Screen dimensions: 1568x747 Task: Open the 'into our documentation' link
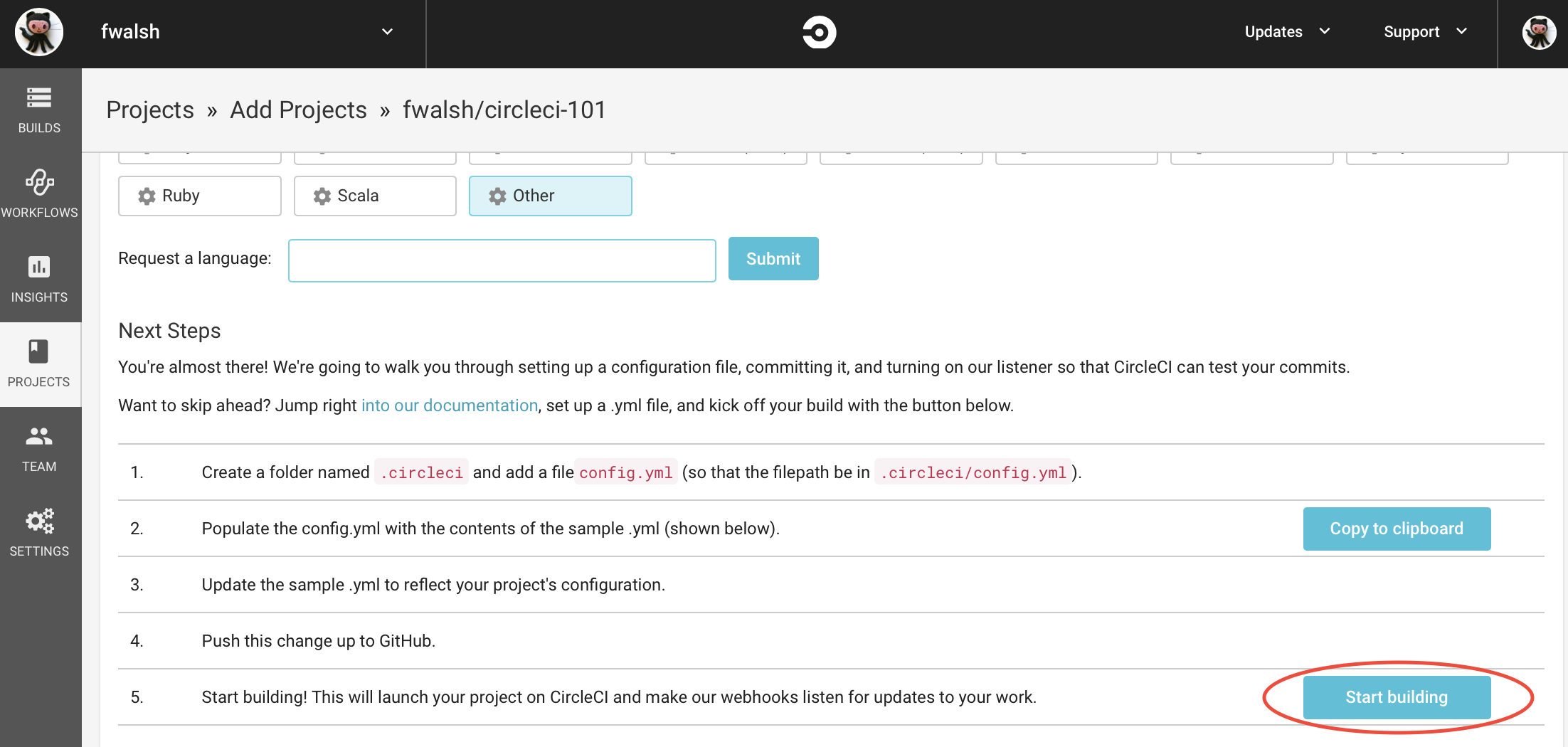(x=450, y=406)
